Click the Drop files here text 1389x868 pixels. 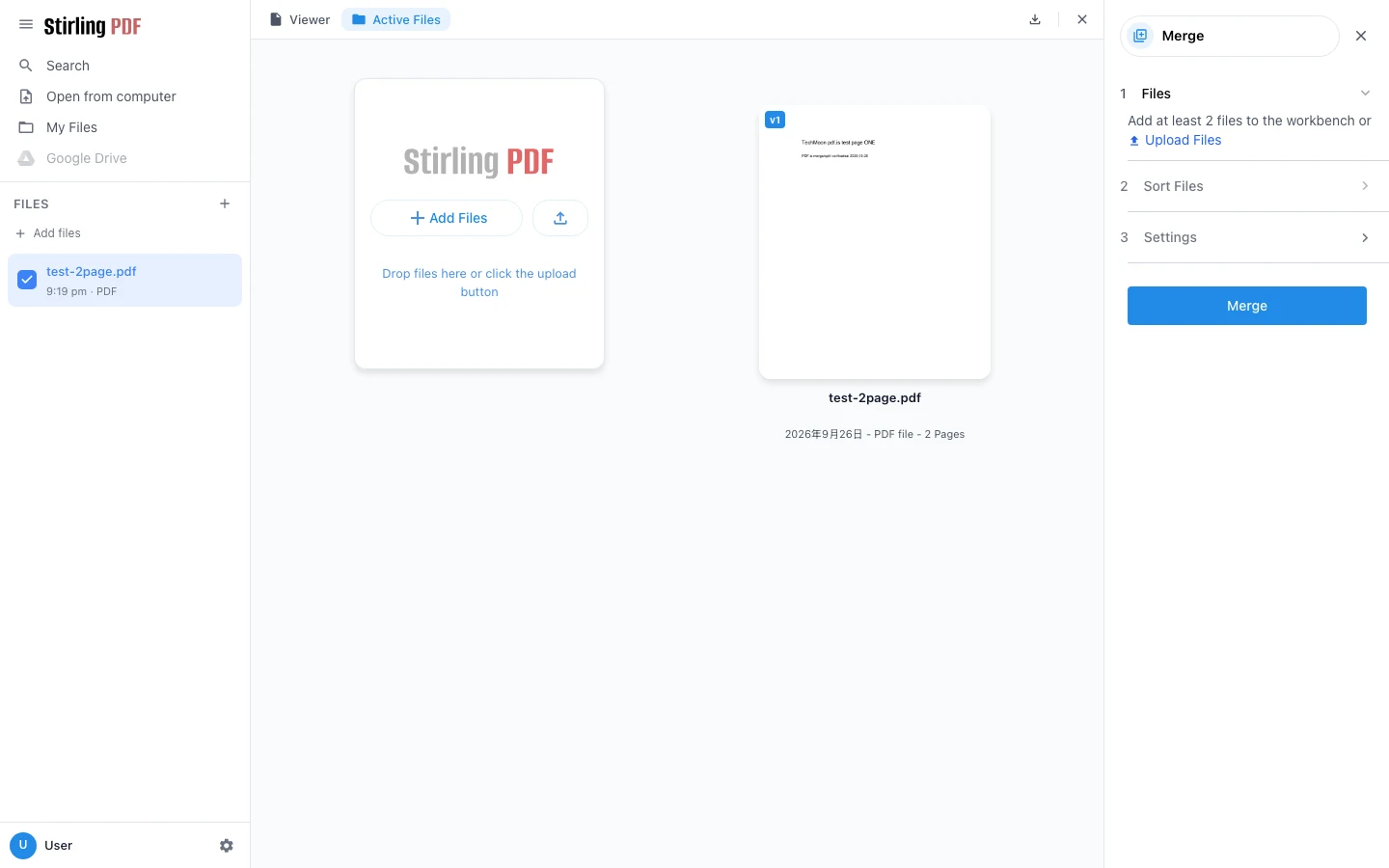[x=479, y=283]
